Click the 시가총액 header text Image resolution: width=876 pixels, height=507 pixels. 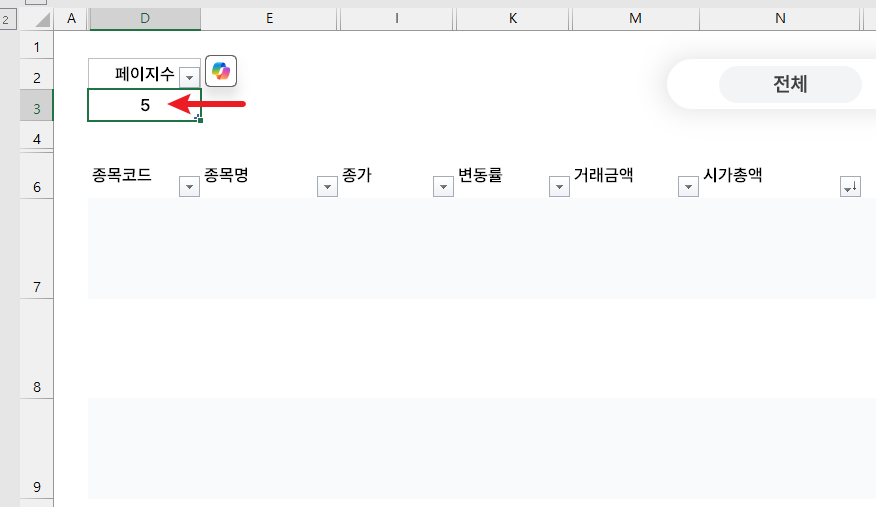[x=732, y=175]
